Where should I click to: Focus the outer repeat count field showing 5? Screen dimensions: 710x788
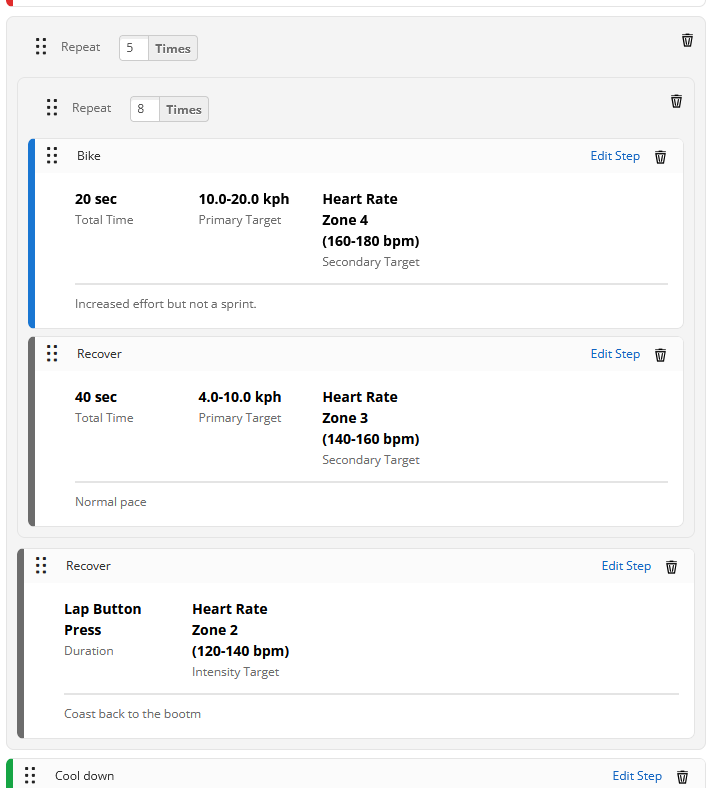tap(134, 48)
